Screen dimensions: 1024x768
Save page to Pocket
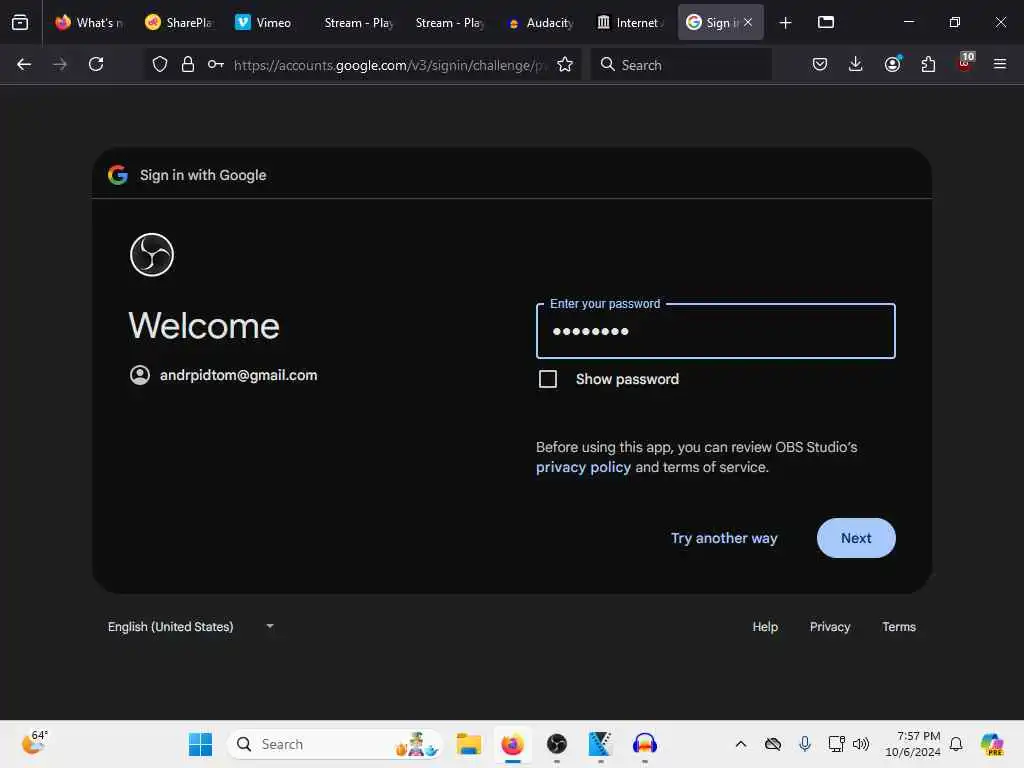pyautogui.click(x=820, y=64)
